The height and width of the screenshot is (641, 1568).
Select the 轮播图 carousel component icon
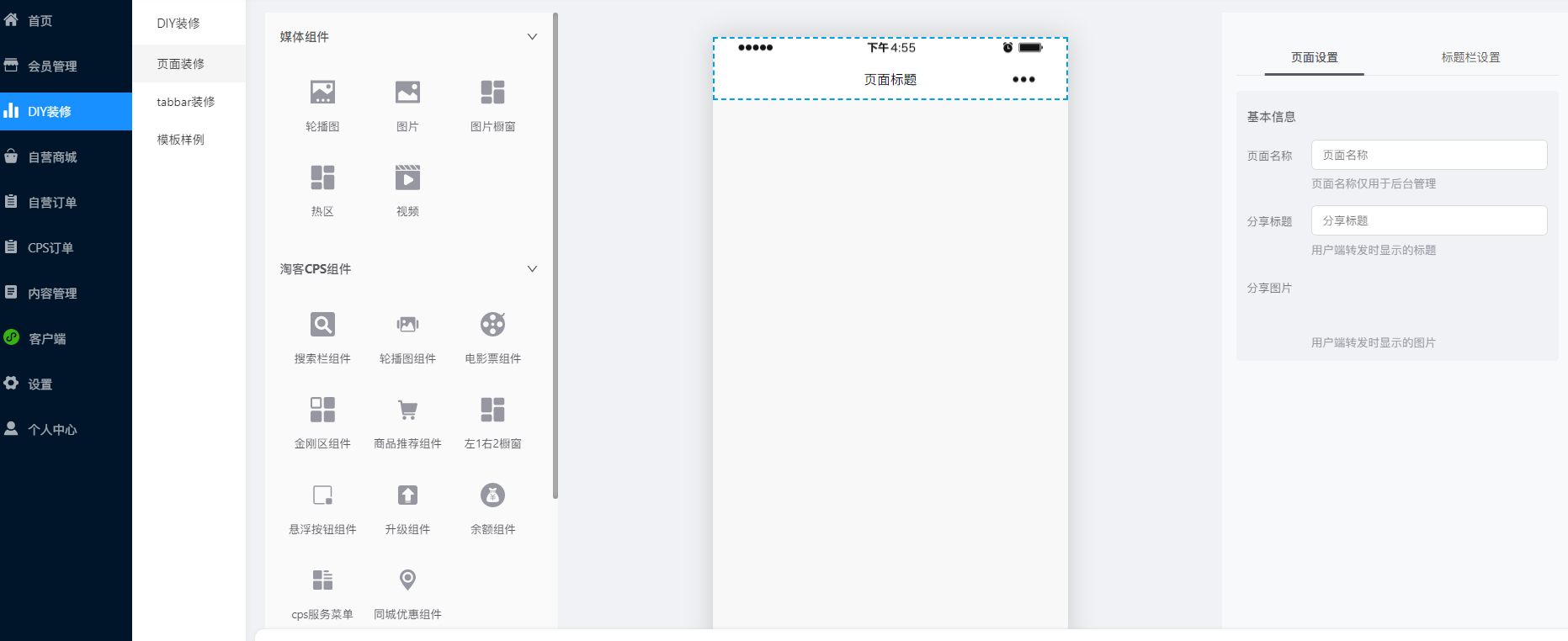tap(322, 93)
